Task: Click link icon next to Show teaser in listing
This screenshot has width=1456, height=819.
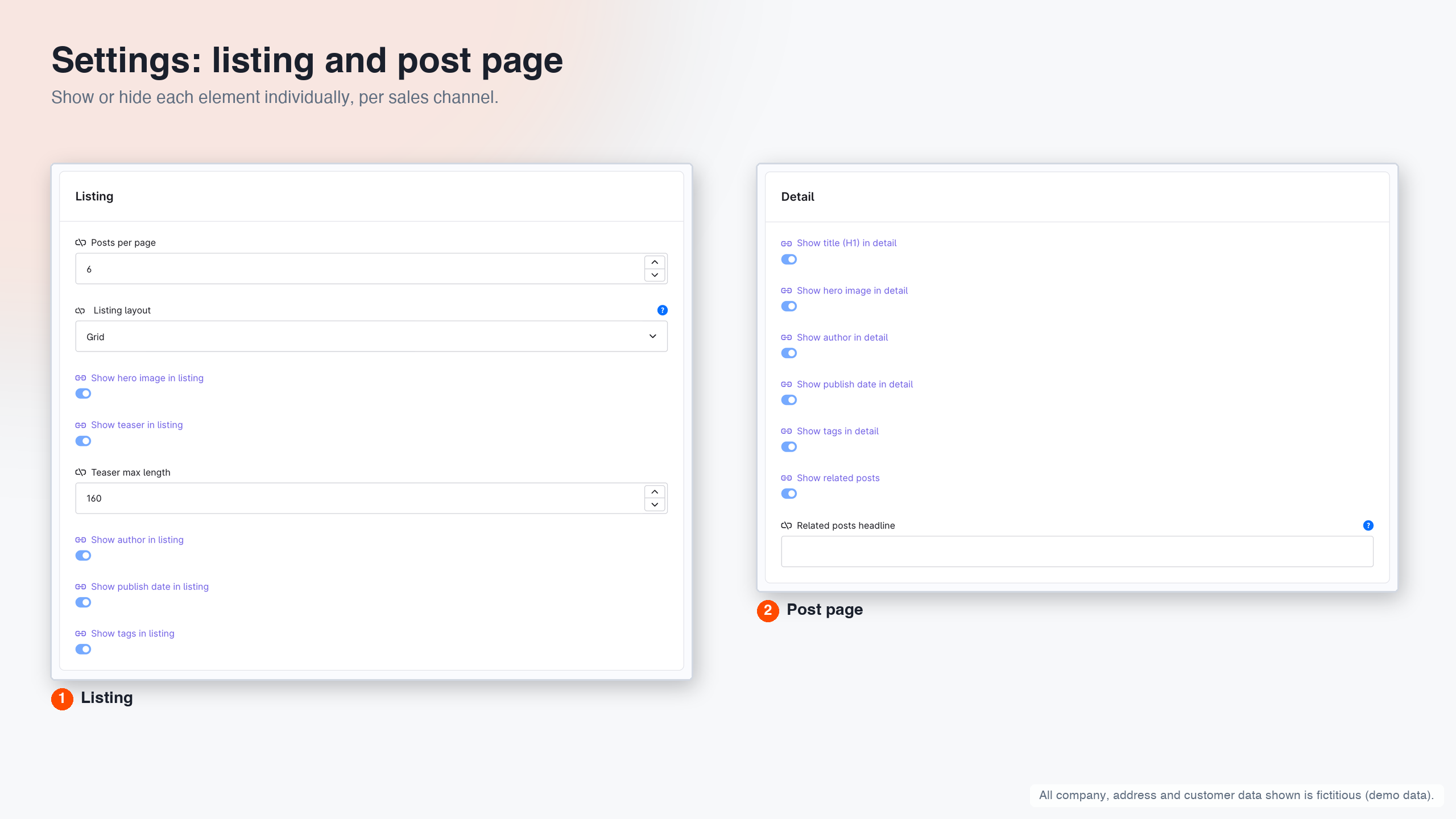Action: 81,425
